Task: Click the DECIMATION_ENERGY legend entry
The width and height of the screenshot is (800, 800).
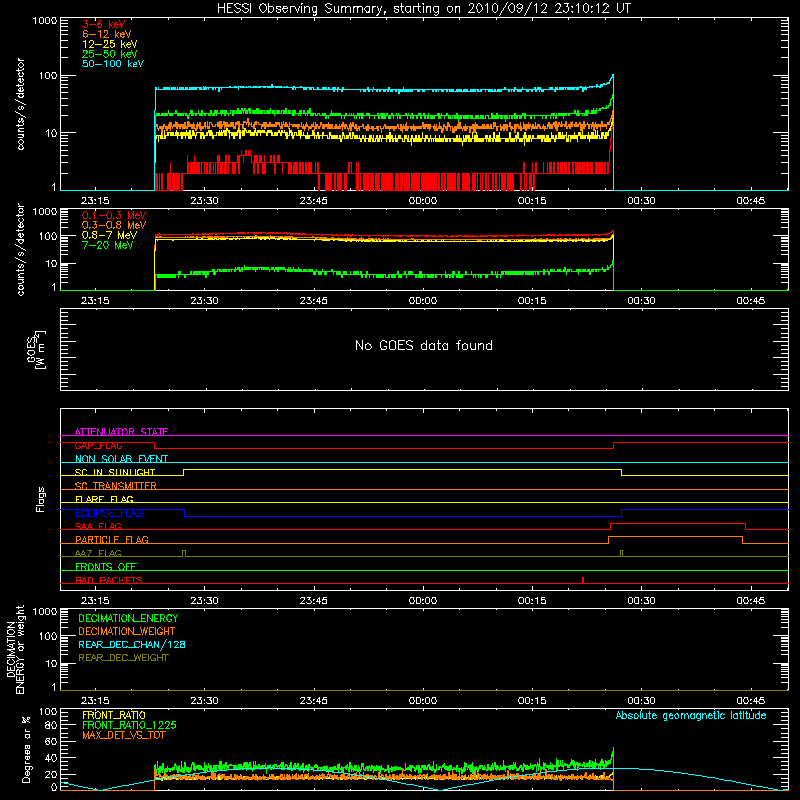Action: click(128, 618)
